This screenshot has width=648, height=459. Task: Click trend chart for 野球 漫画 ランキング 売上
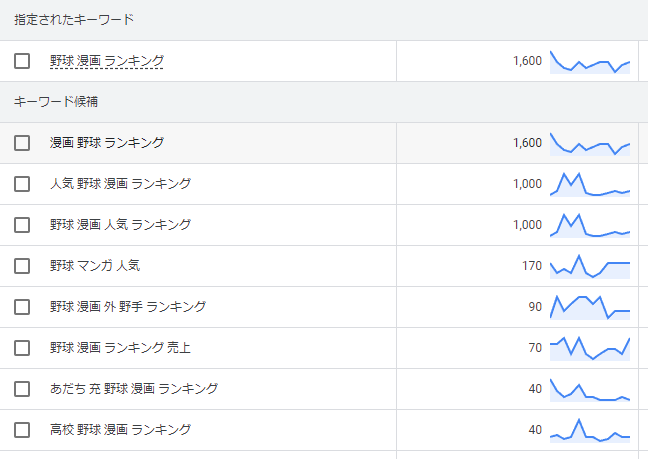[x=590, y=348]
